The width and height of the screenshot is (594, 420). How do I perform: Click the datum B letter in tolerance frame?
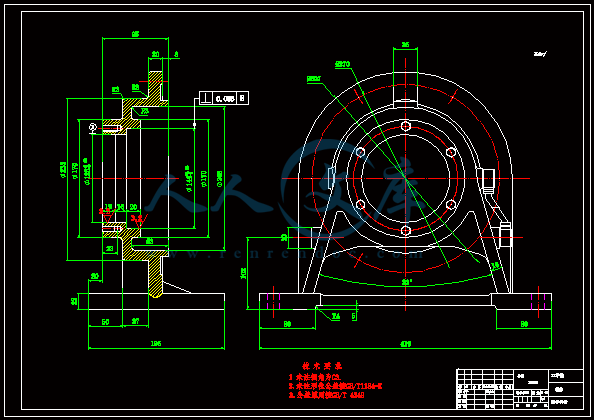(243, 98)
